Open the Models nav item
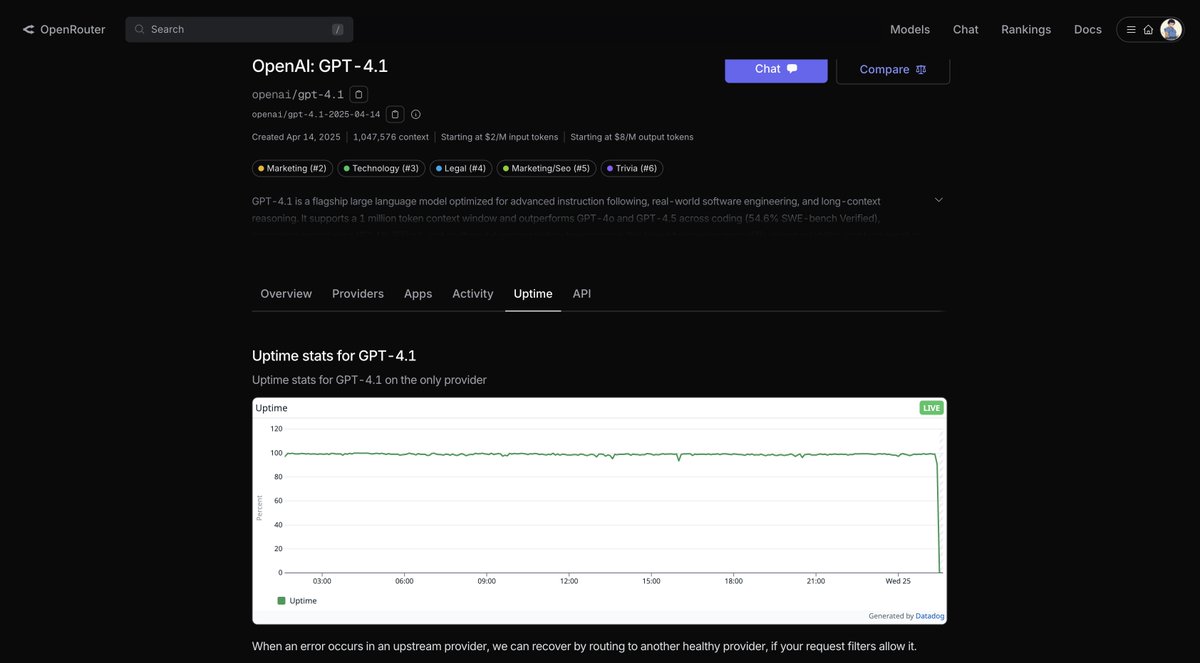This screenshot has width=1200, height=663. (x=910, y=29)
